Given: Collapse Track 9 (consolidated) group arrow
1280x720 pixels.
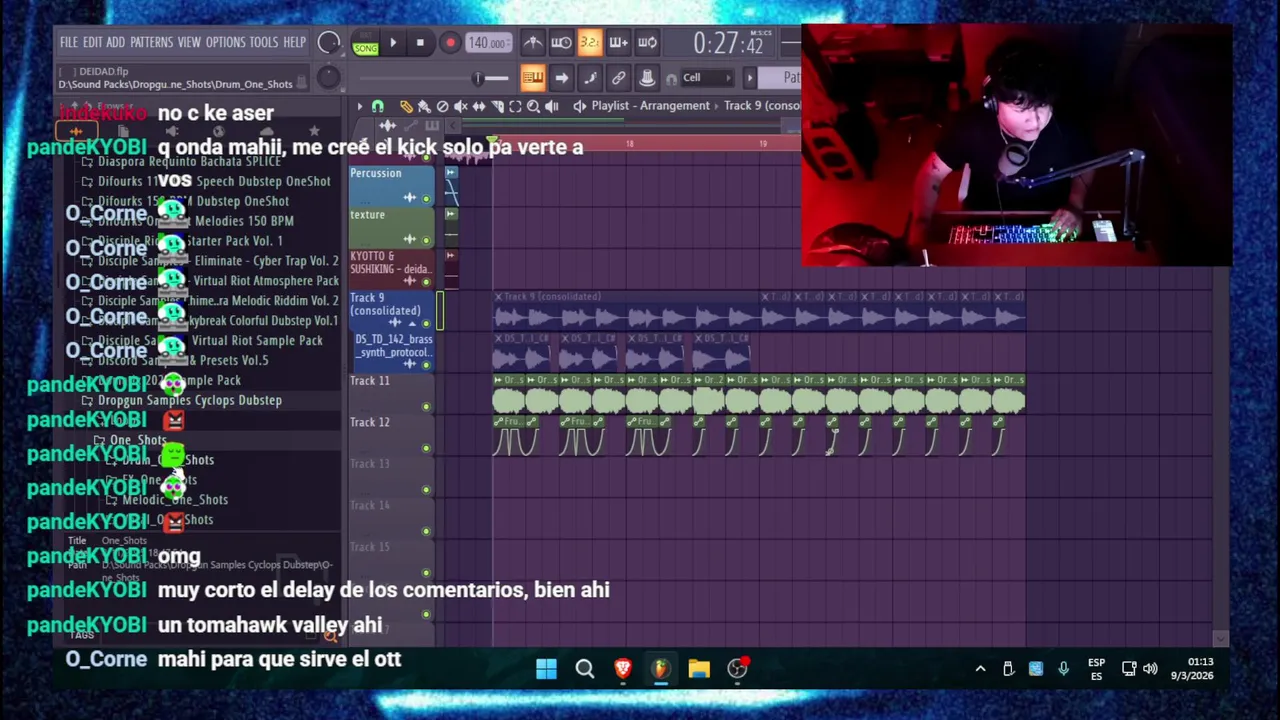Looking at the screenshot, I should click(x=411, y=323).
